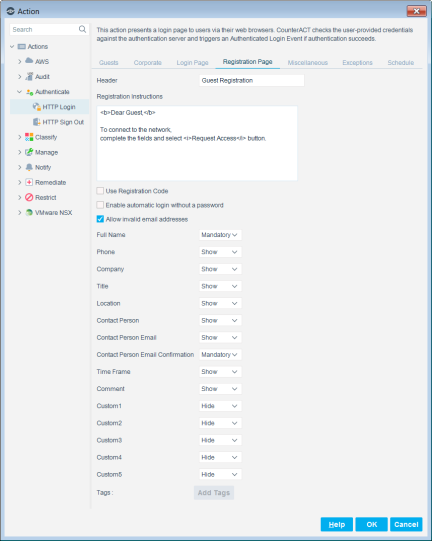Click the Audit icon in tree
This screenshot has width=432, height=541.
point(29,76)
